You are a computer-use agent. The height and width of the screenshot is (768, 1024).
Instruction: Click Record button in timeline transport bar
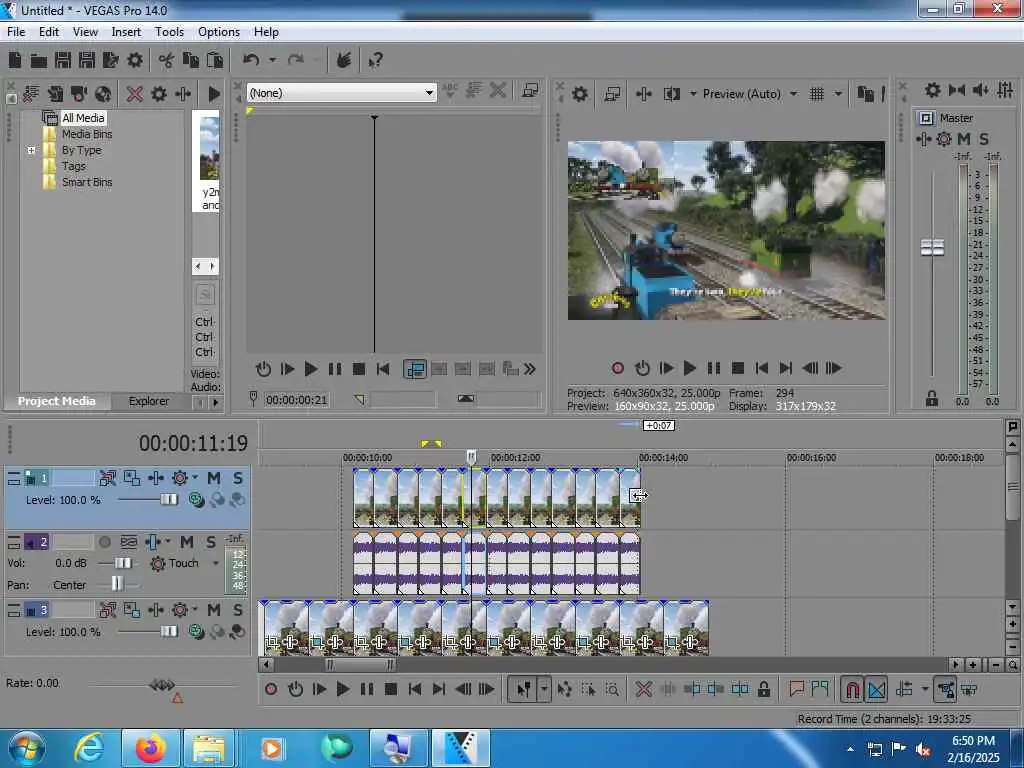pos(271,689)
